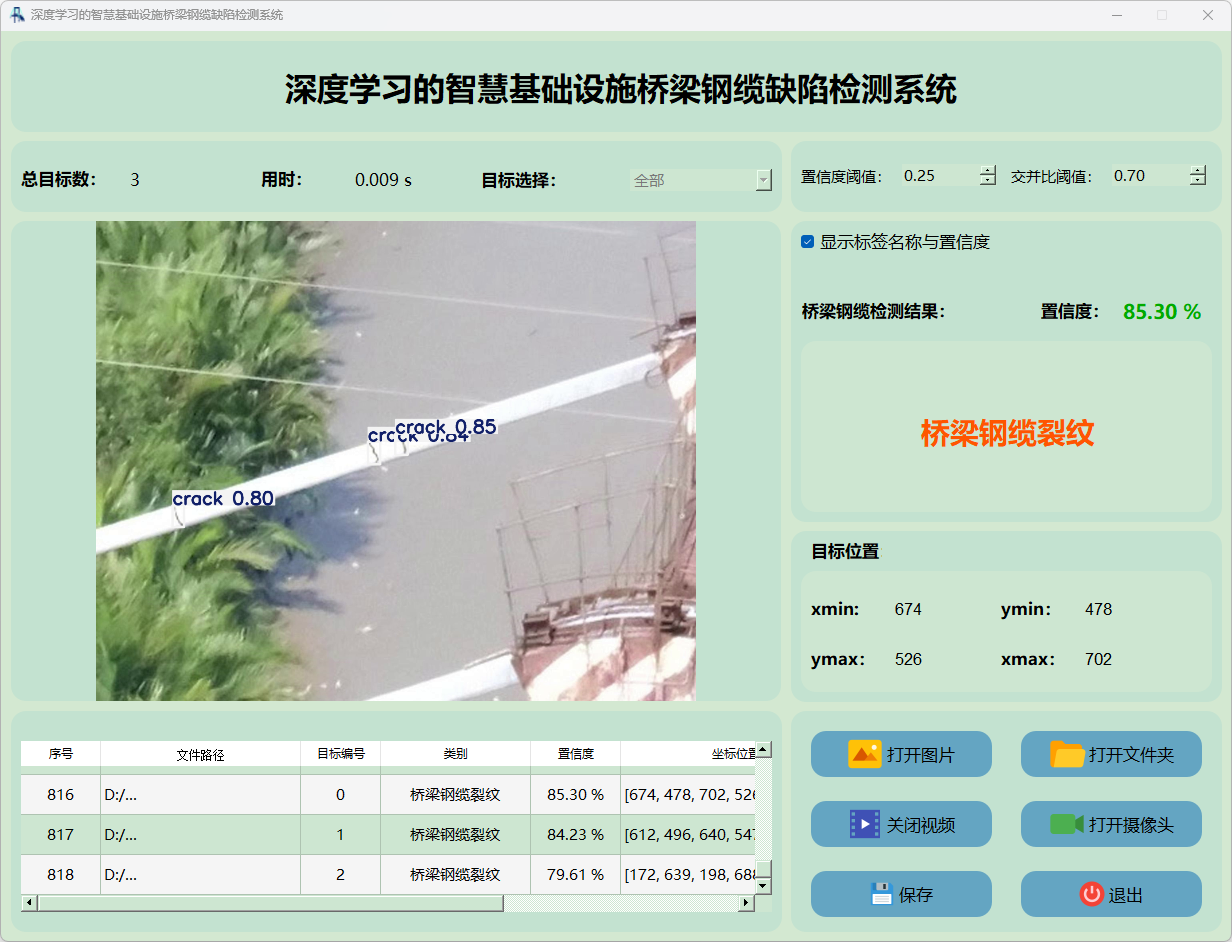Screen dimensions: 1232x942
Task: Click the 类别 column header
Action: click(455, 754)
